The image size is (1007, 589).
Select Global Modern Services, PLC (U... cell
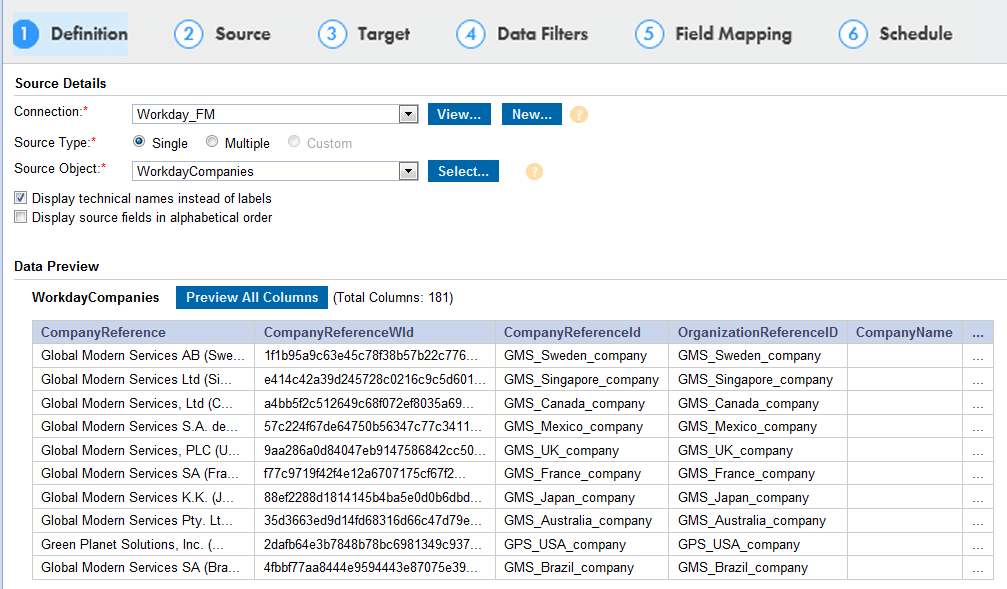tap(144, 450)
